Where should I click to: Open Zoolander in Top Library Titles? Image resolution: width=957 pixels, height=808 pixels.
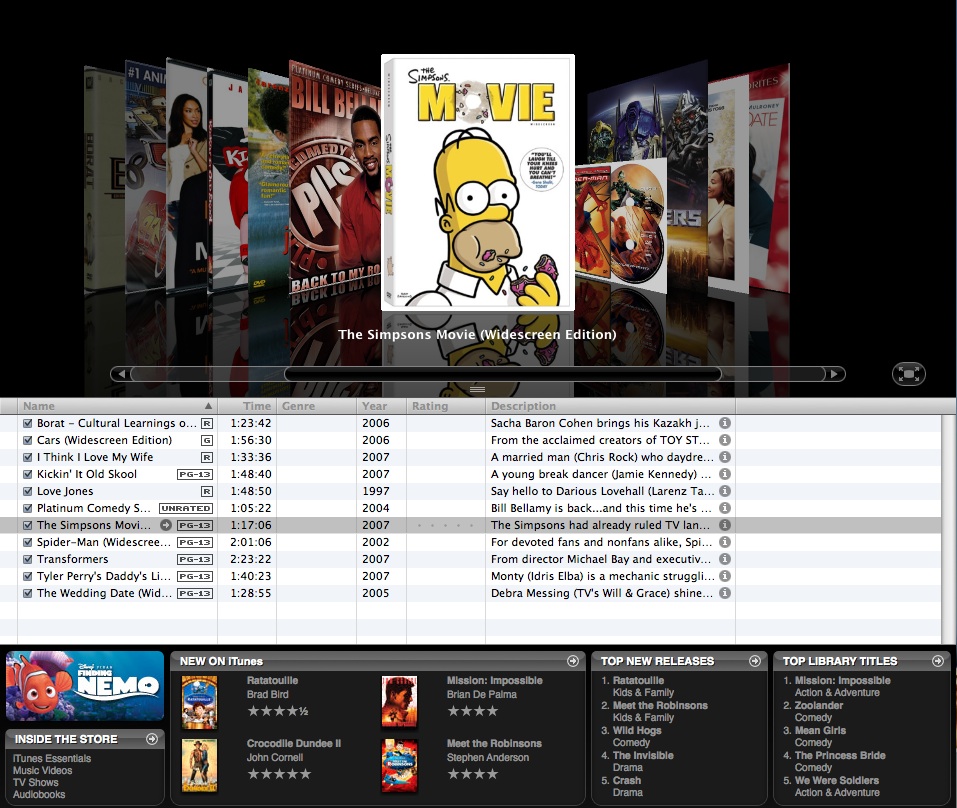click(x=818, y=705)
